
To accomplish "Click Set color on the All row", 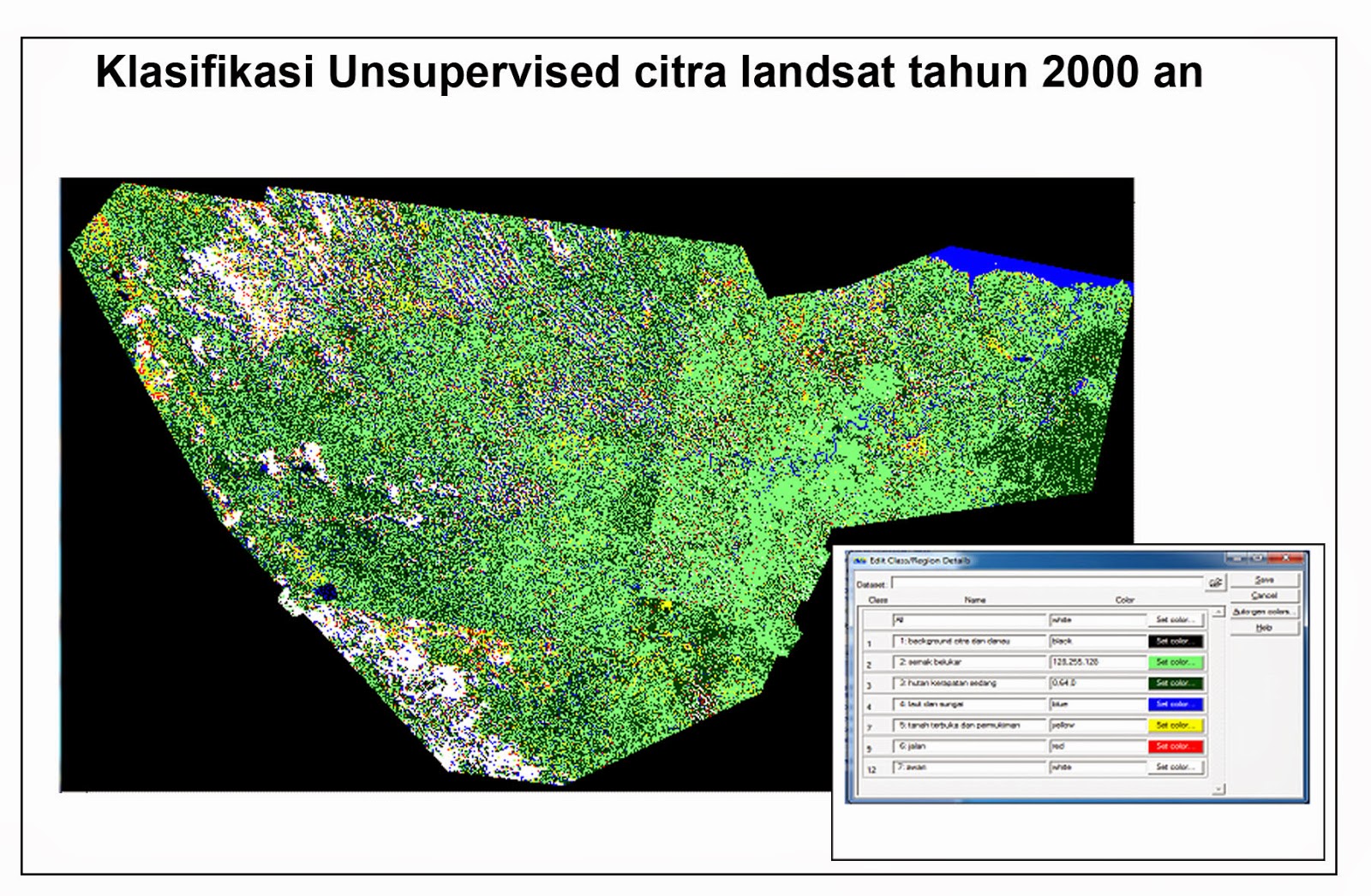I will click(1176, 619).
